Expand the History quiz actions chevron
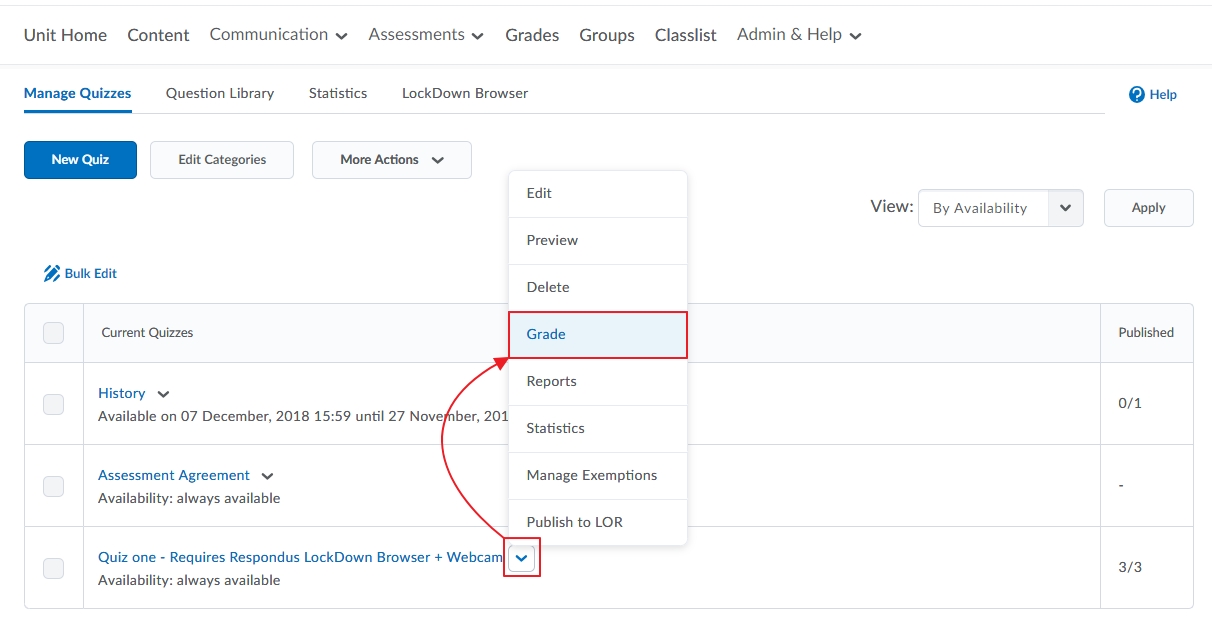 tap(164, 394)
